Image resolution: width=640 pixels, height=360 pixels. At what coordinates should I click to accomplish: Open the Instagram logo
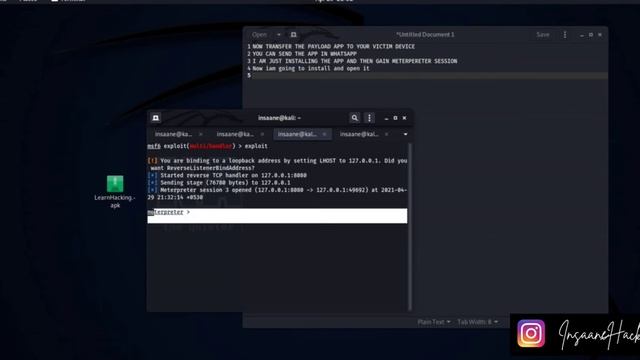(x=531, y=333)
